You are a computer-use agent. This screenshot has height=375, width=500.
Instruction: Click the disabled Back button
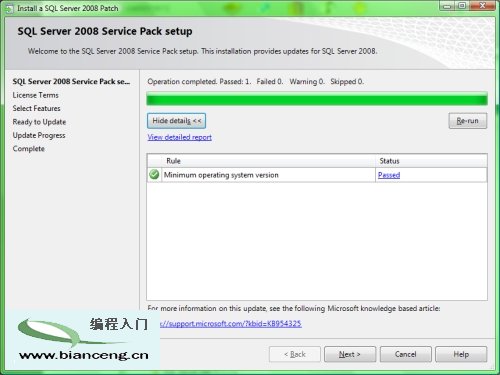(295, 354)
